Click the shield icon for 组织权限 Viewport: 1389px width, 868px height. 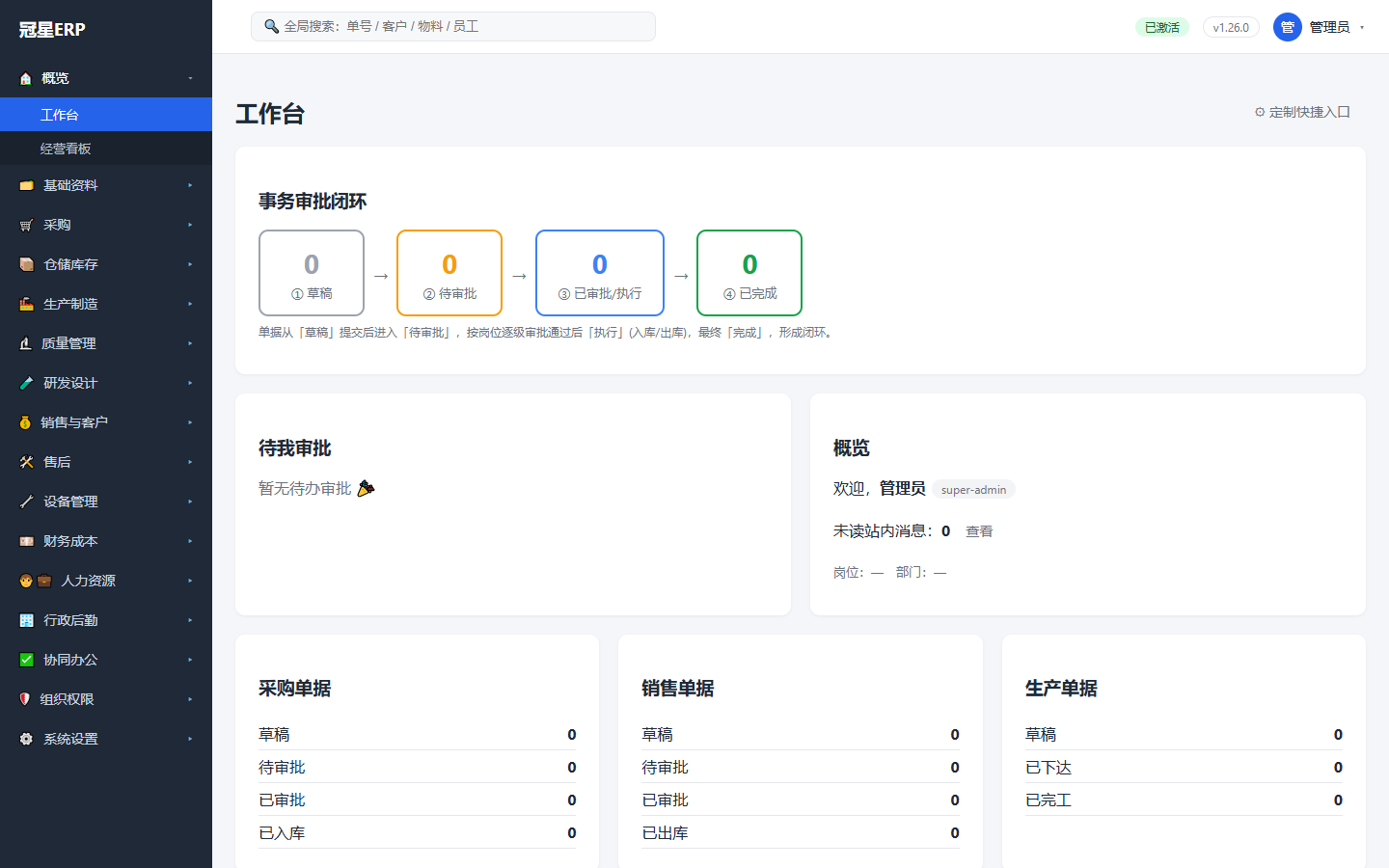coord(25,699)
